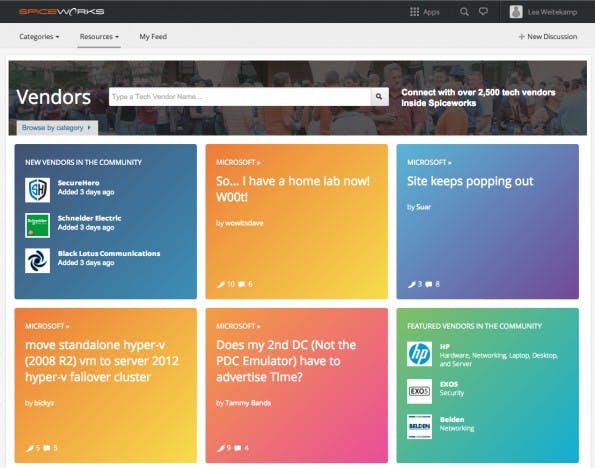This screenshot has height=468, width=595.
Task: Click comment bubble icon on home lab card
Action: (x=241, y=284)
